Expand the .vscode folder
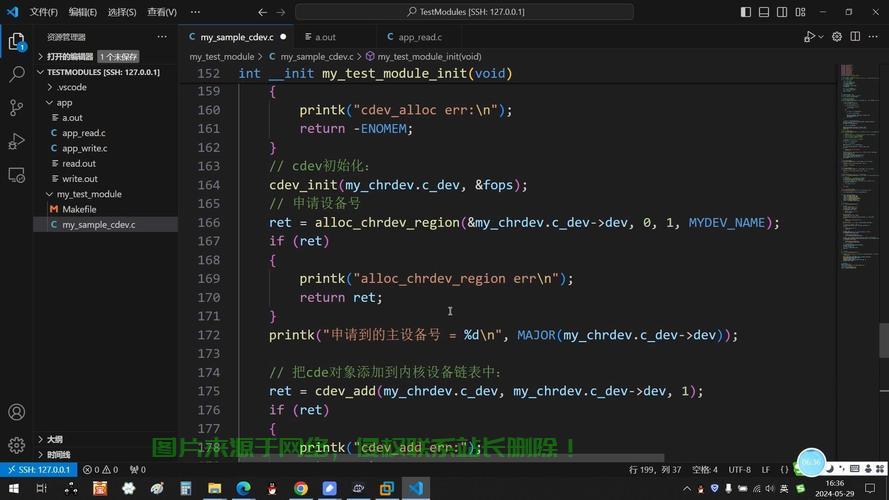 coord(71,87)
